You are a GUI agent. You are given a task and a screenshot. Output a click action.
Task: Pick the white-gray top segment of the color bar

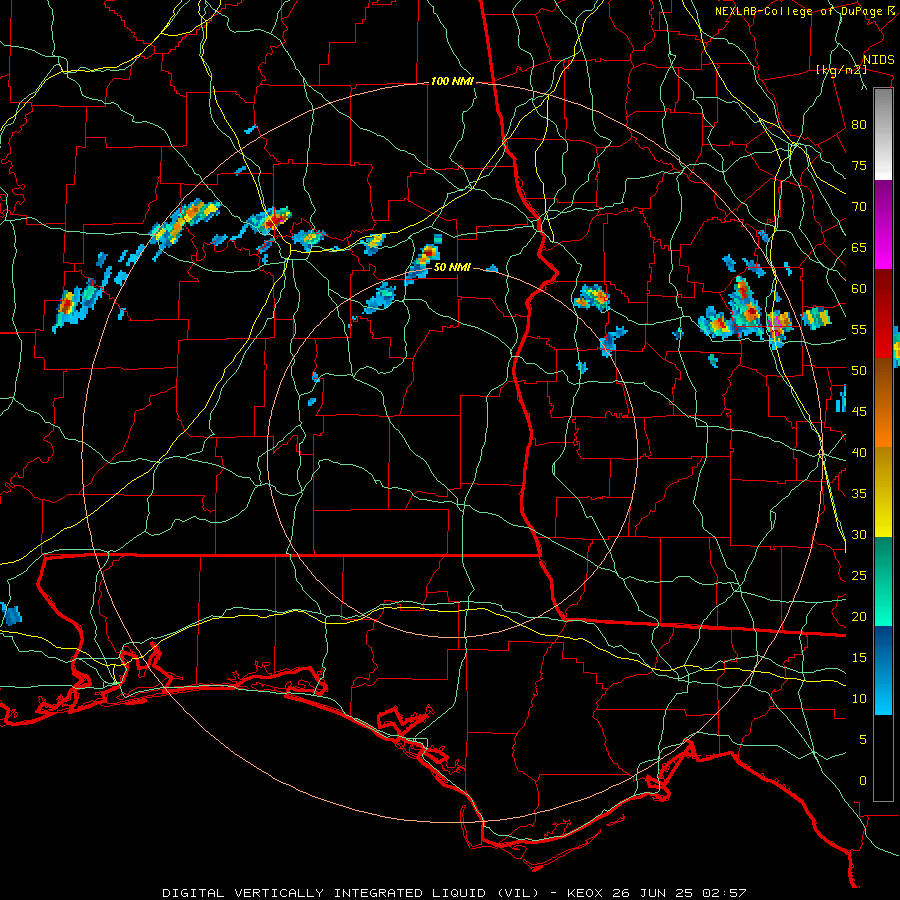click(x=883, y=134)
